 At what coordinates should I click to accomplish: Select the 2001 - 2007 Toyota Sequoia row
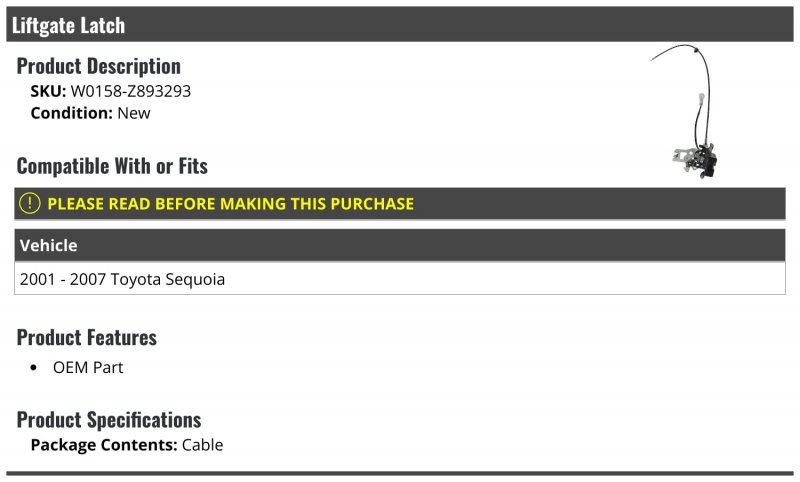pyautogui.click(x=399, y=278)
